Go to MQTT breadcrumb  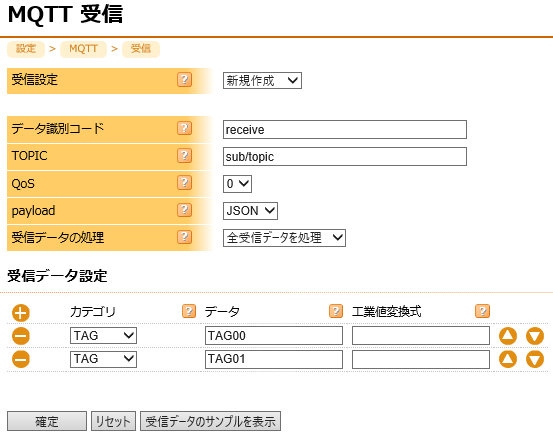point(84,49)
